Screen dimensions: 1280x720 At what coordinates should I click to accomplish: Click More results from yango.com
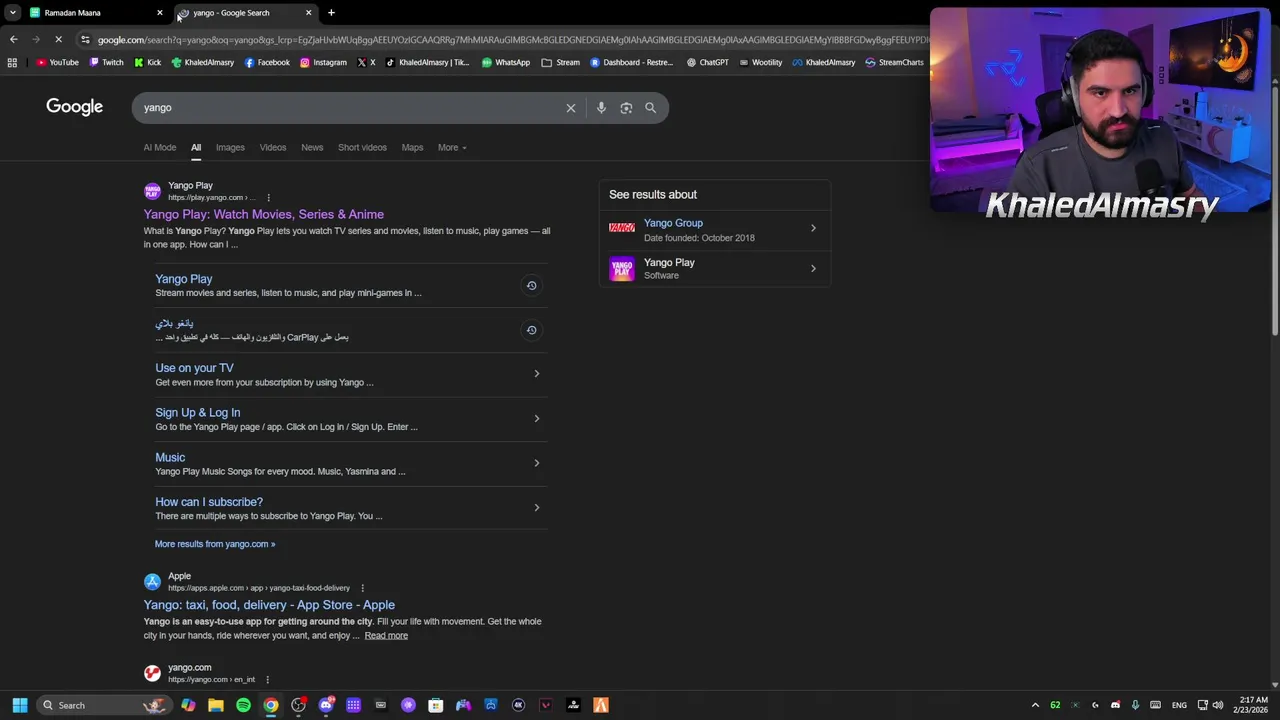click(x=215, y=544)
